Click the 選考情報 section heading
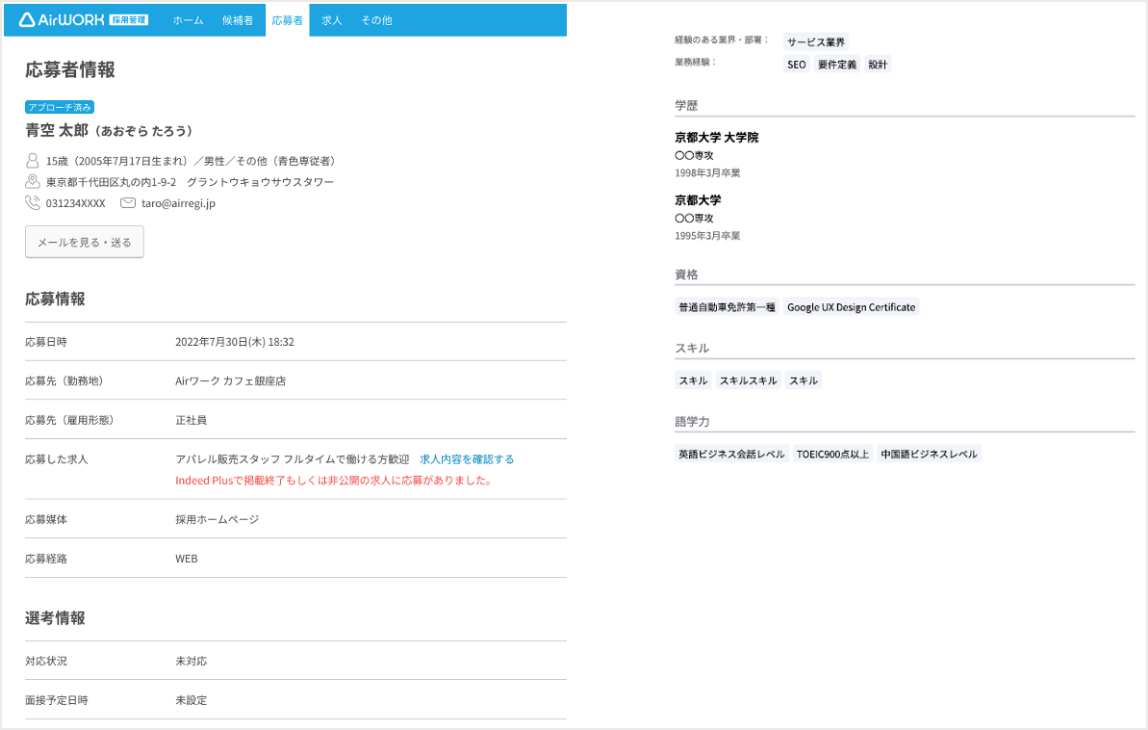1148x730 pixels. (55, 618)
